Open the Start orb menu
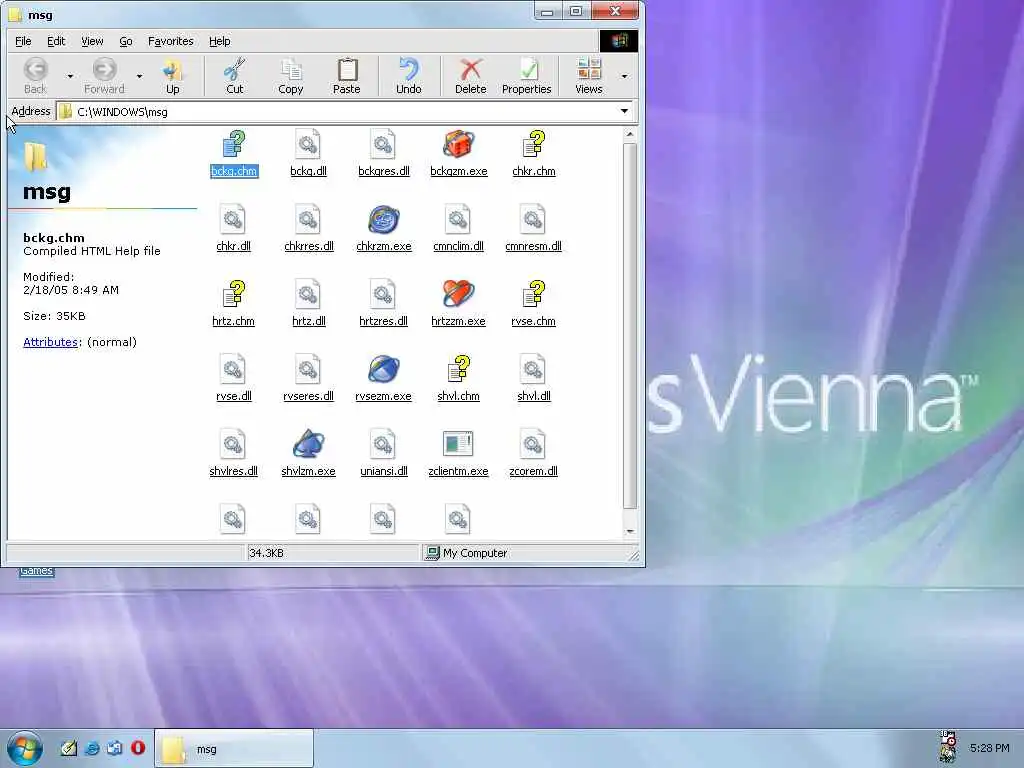Image resolution: width=1024 pixels, height=768 pixels. pyautogui.click(x=25, y=748)
